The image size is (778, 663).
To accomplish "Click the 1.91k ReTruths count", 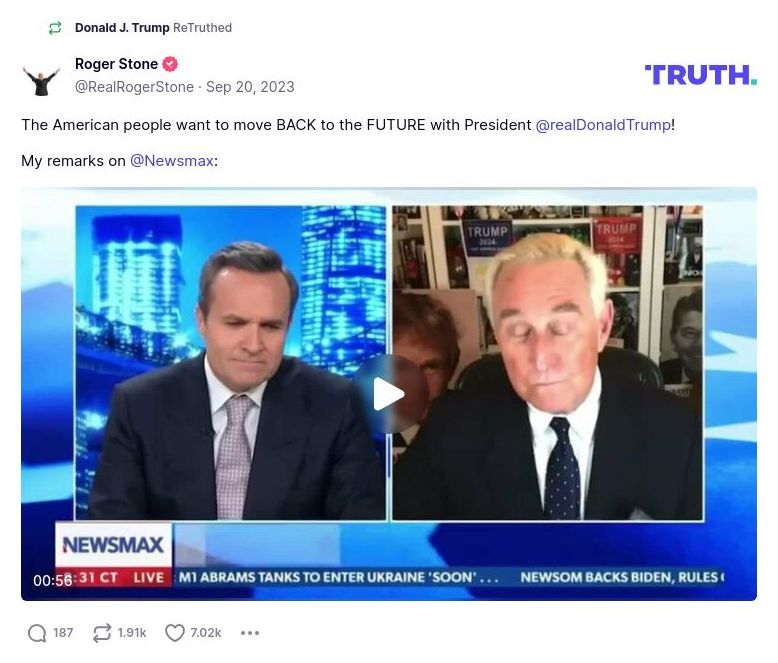I will pos(132,633).
